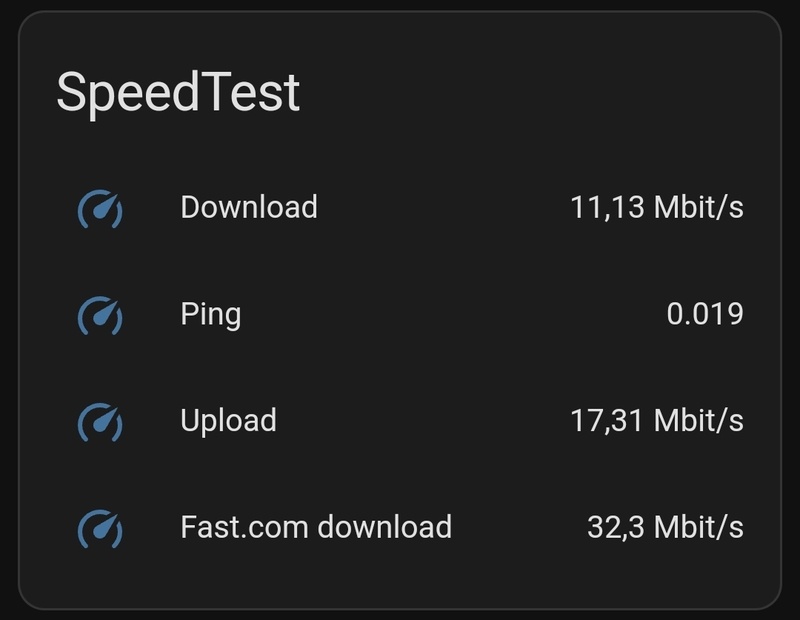Screen dimensions: 800x620
Task: Tap the 32,3 Mbit/s Fast.com value
Action: tap(665, 526)
